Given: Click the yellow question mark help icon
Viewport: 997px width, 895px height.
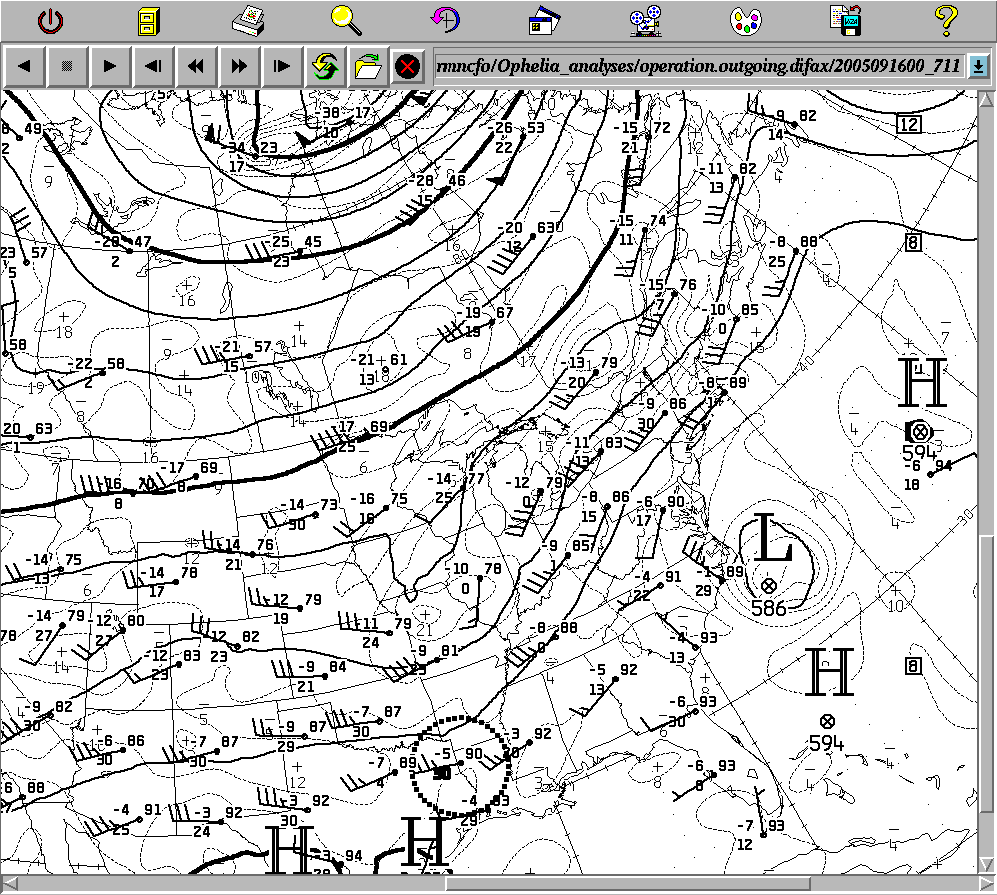Looking at the screenshot, I should click(x=945, y=20).
